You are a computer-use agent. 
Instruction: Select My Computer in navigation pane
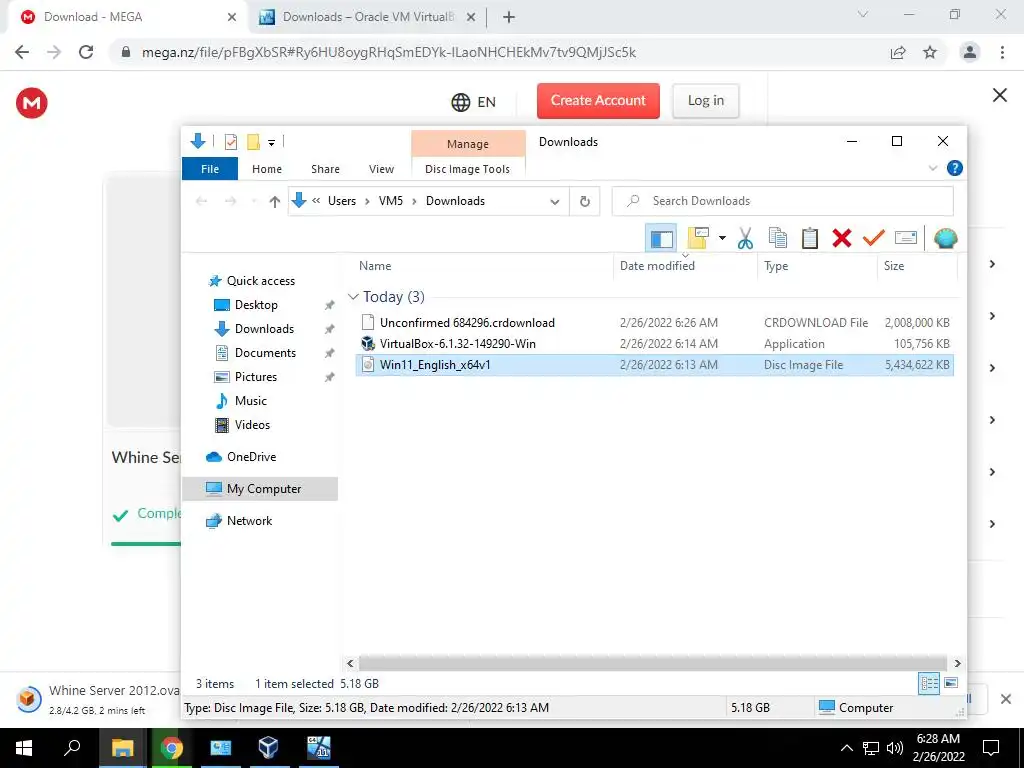[x=260, y=489]
